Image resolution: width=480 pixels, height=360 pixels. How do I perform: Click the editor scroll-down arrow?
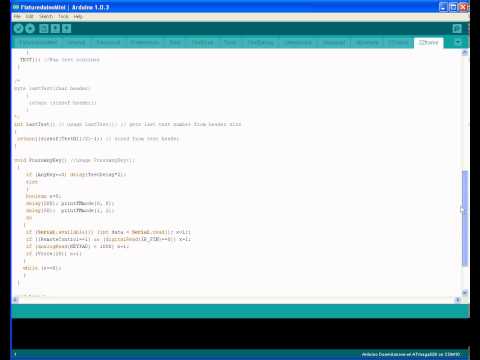(x=465, y=293)
